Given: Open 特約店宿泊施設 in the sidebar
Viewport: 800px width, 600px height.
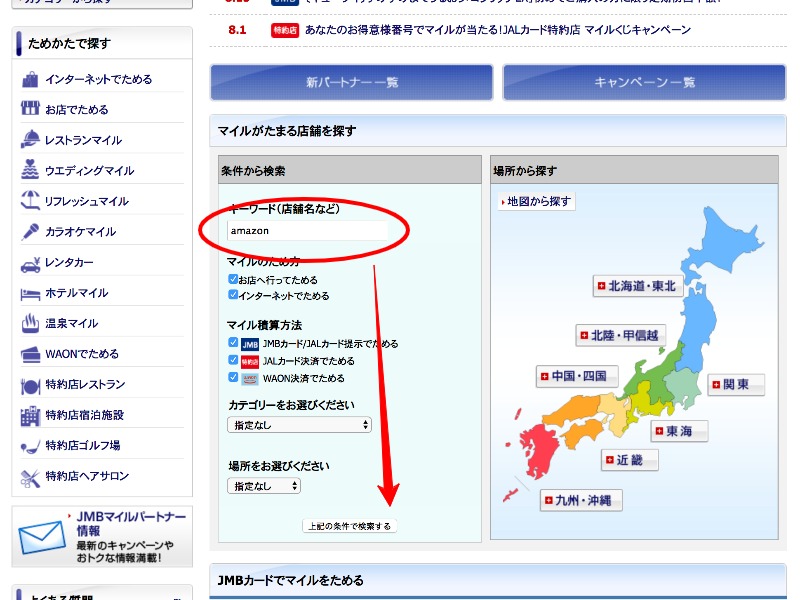Looking at the screenshot, I should (x=85, y=415).
